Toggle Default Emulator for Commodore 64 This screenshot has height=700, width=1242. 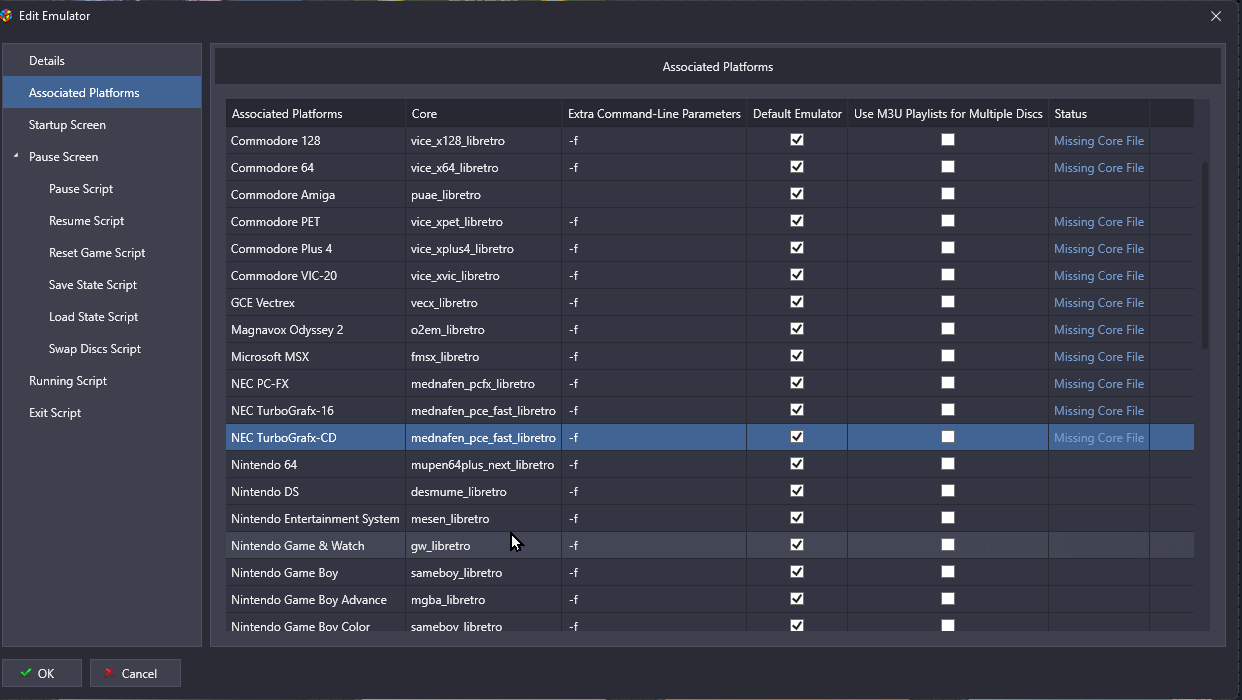[797, 167]
